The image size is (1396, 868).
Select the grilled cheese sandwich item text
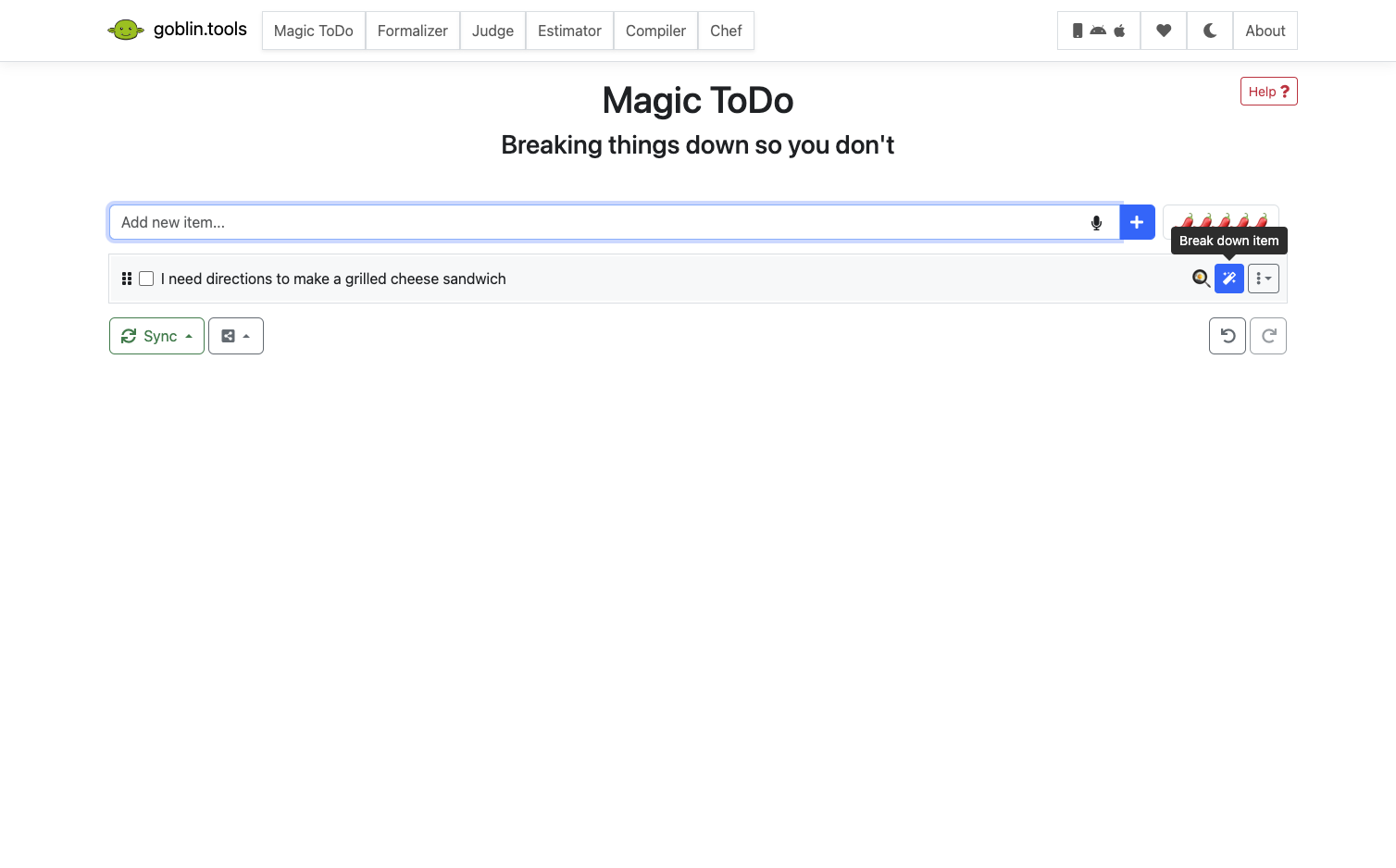pos(333,279)
